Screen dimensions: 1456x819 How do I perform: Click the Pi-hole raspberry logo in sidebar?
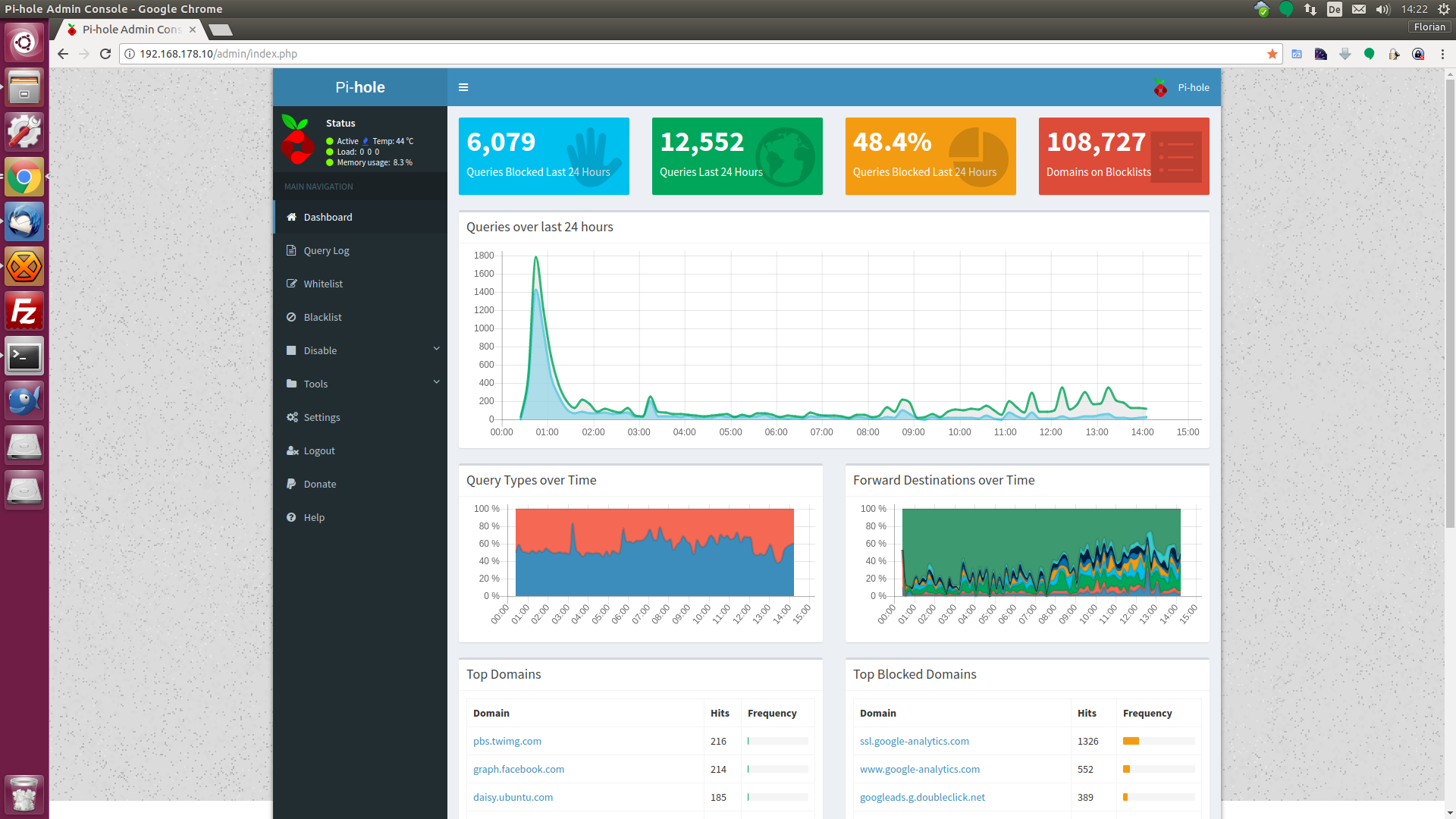[297, 140]
